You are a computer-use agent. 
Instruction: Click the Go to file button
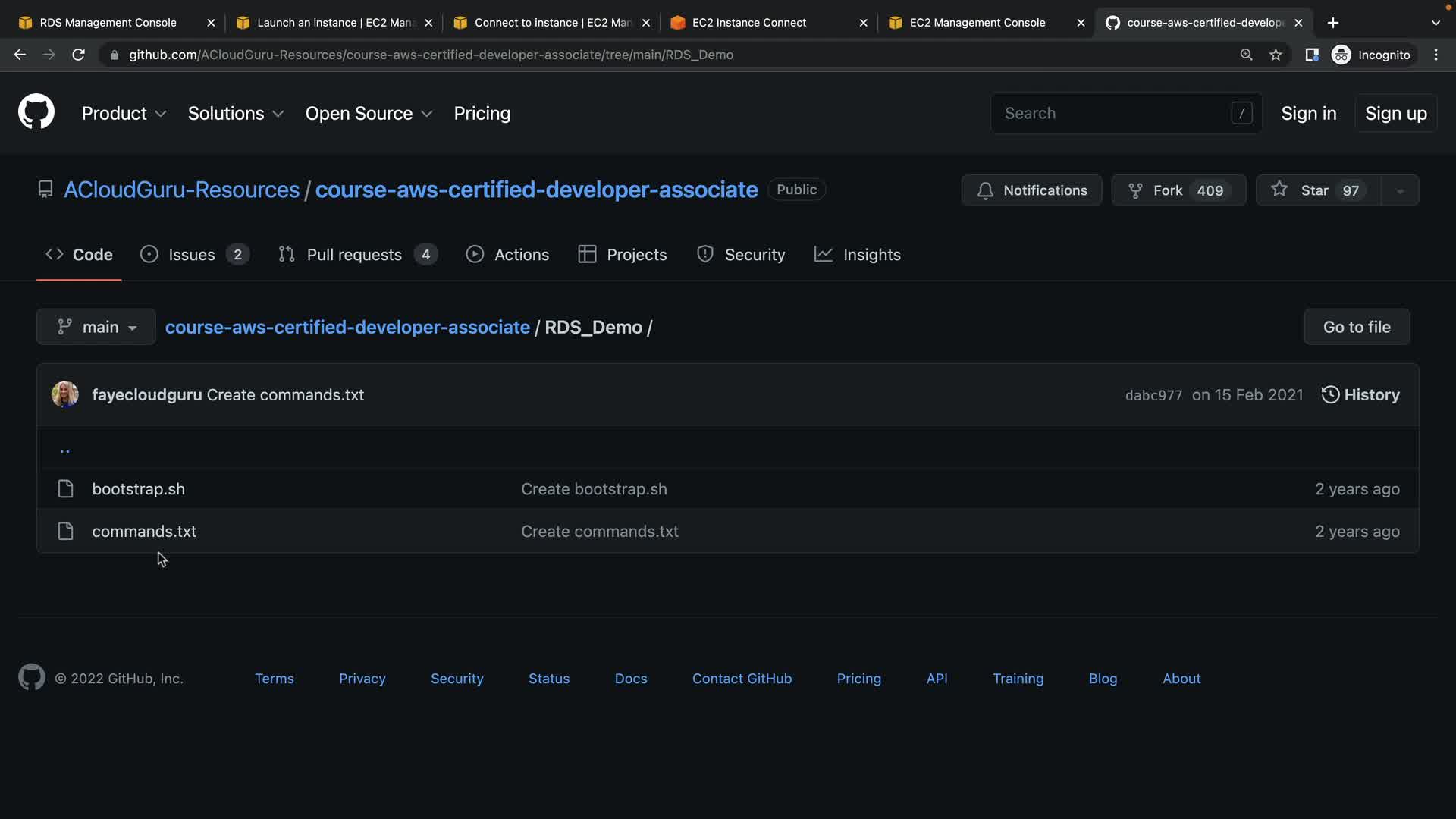[x=1356, y=327]
